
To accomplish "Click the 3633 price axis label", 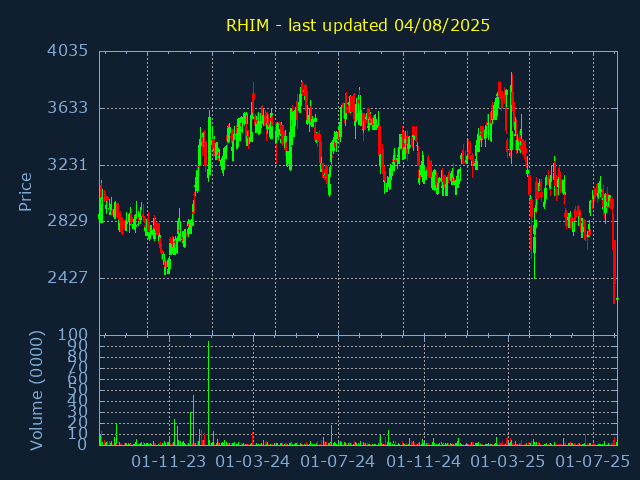I will point(67,108).
